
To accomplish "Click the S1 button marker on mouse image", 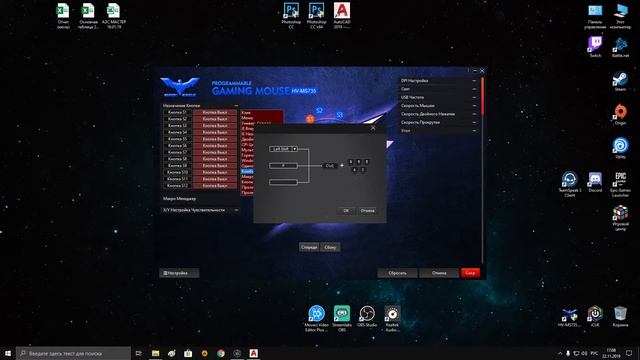I will [x=310, y=119].
